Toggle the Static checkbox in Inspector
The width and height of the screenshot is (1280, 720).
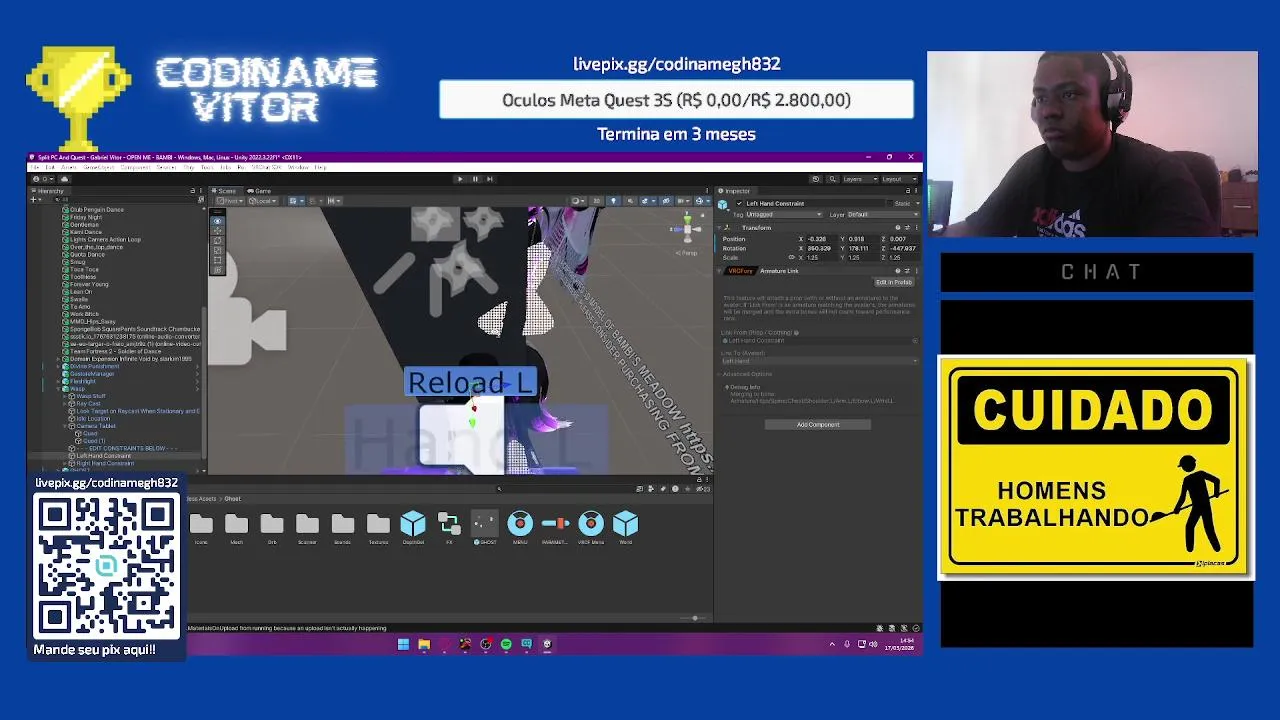[x=890, y=203]
